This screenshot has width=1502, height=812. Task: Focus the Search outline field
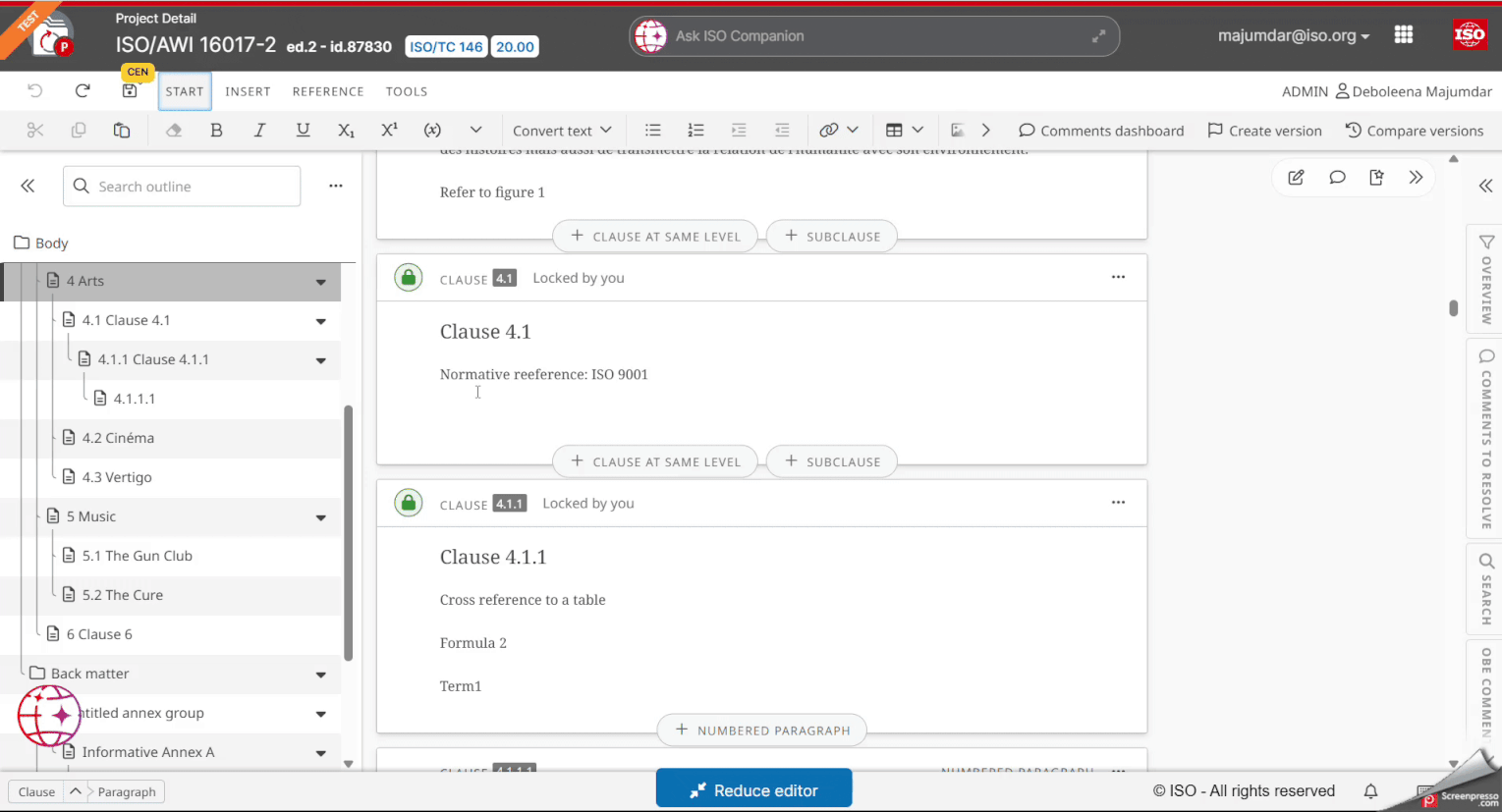[x=182, y=186]
